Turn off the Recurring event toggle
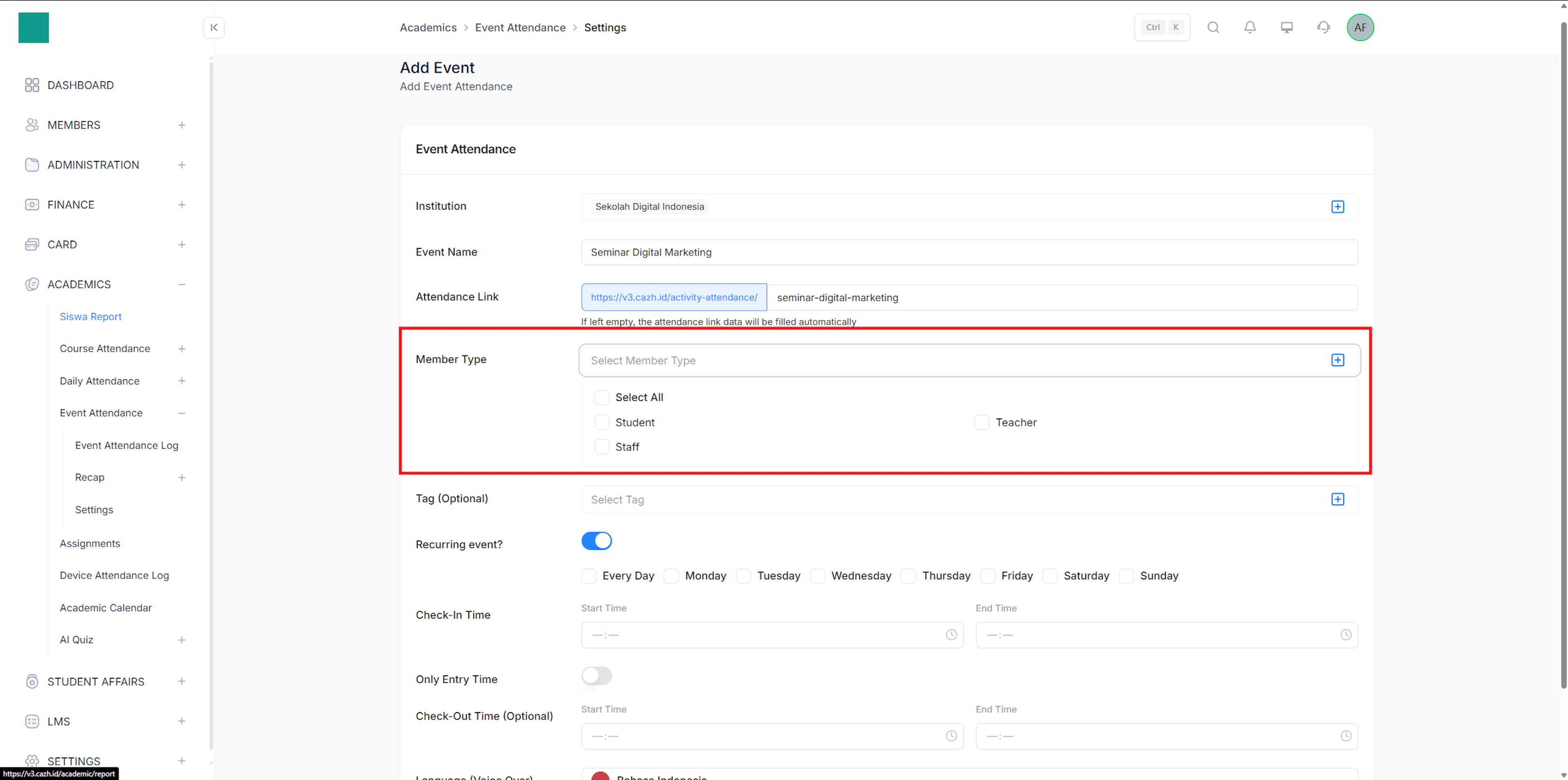This screenshot has width=1568, height=780. pos(597,541)
